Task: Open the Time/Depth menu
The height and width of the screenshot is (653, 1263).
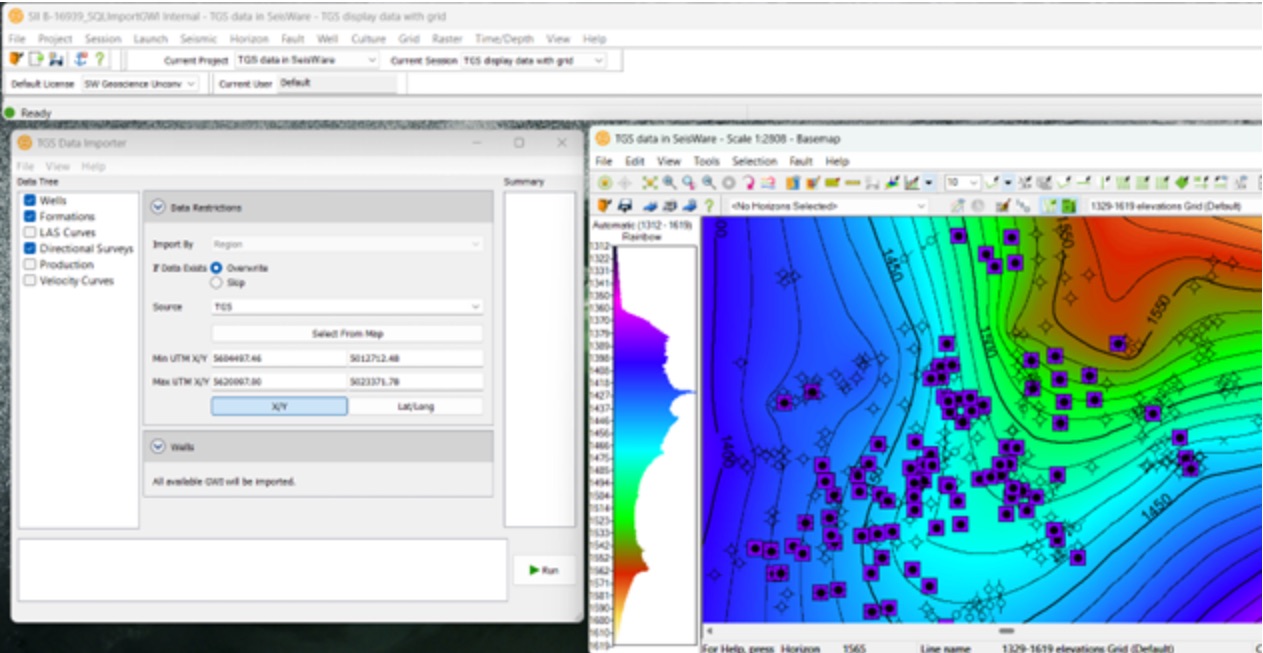Action: coord(504,38)
